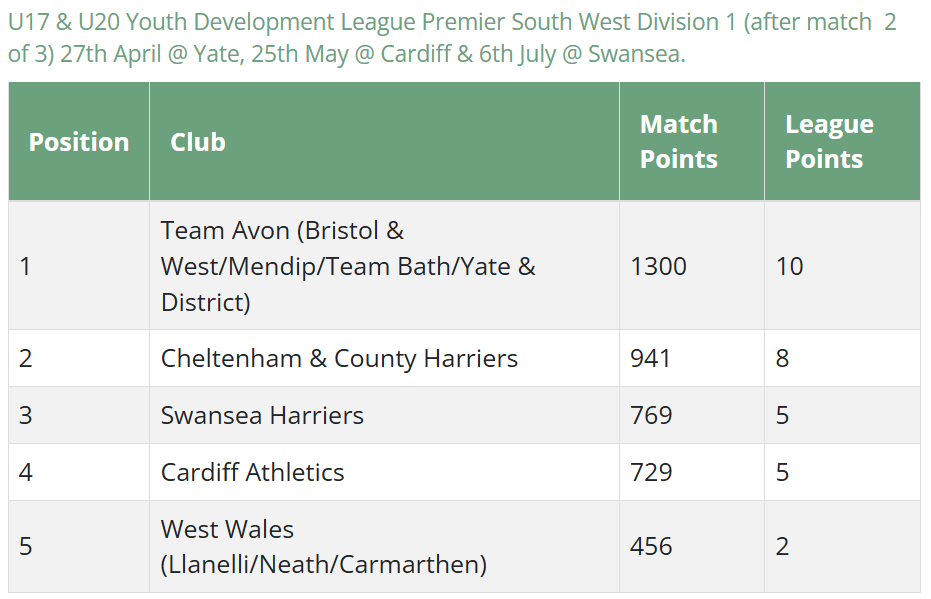This screenshot has height=599, width=931.
Task: Select the Position column header
Action: tap(79, 142)
